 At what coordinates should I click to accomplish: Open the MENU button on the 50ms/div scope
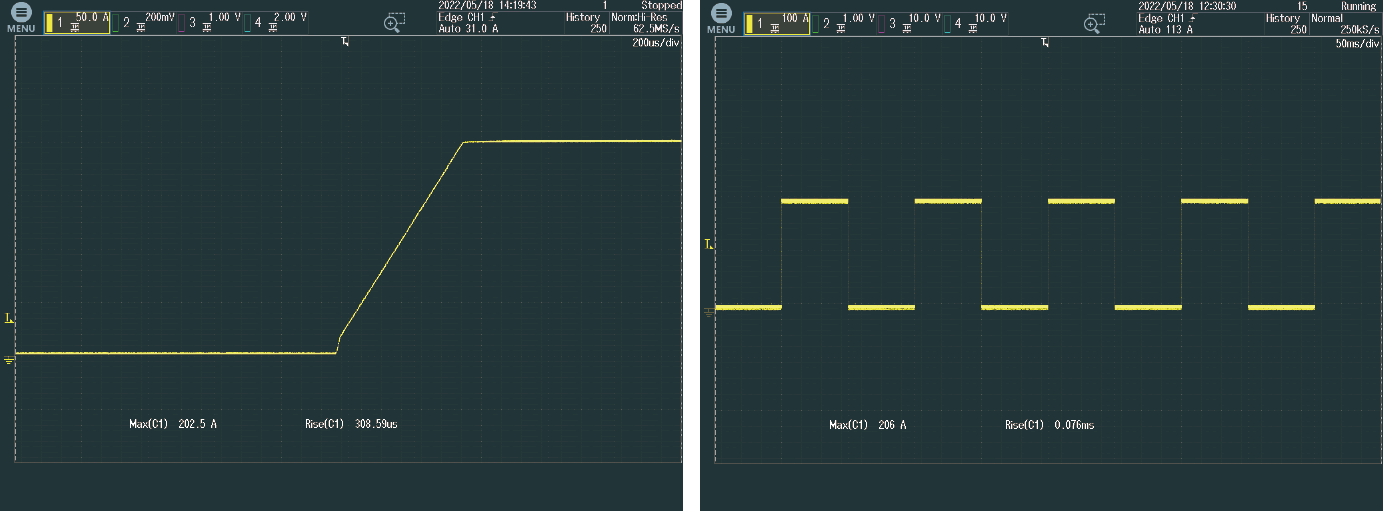click(720, 18)
